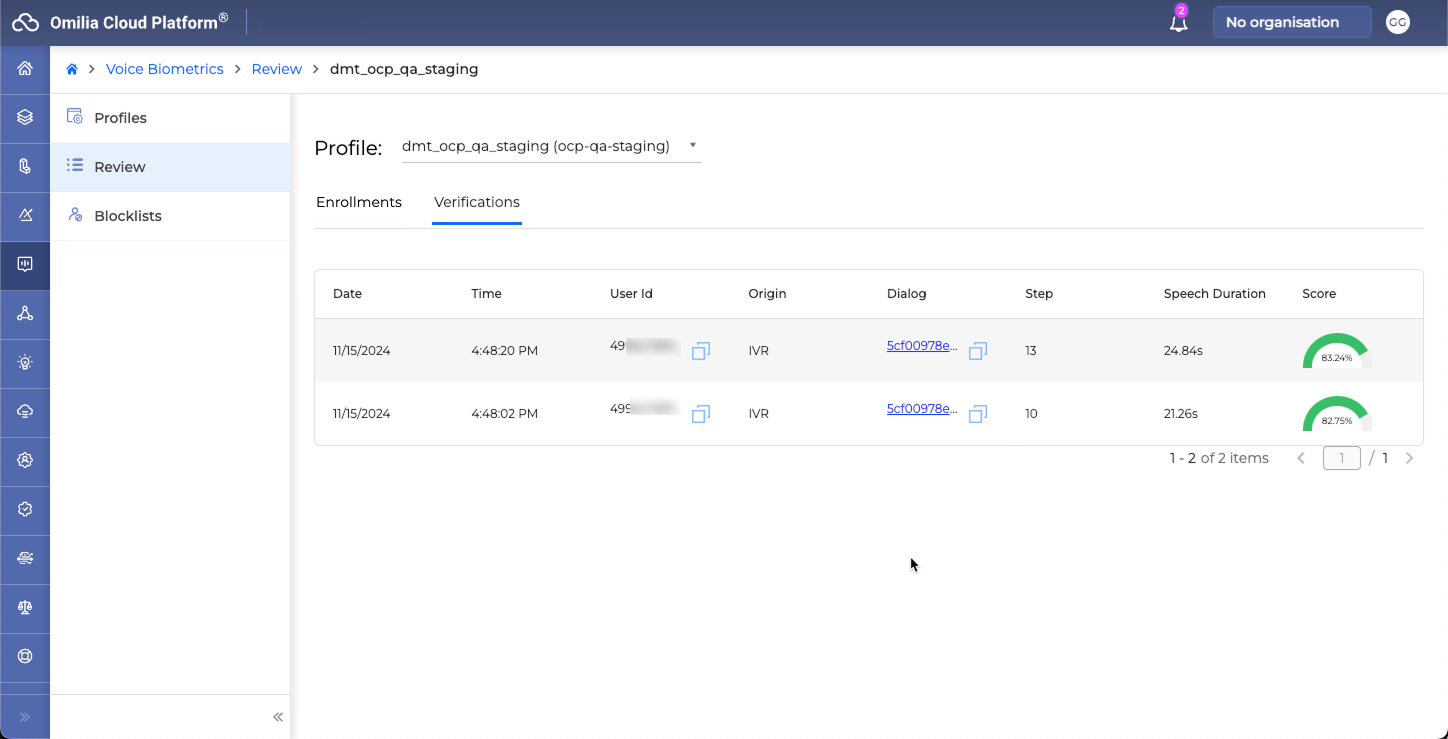Click the scales icon in left sidebar
The height and width of the screenshot is (739, 1448).
click(25, 607)
